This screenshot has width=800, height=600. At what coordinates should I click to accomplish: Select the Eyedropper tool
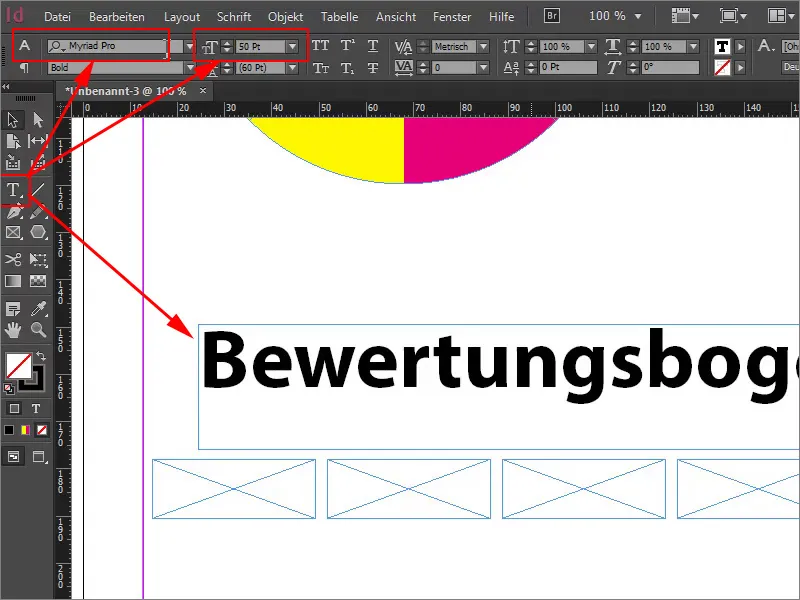38,309
